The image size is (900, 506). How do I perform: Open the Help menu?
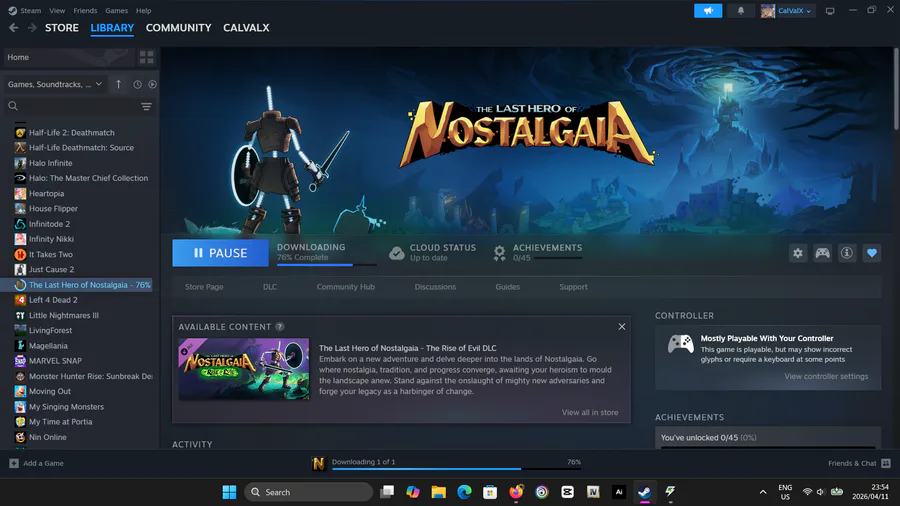[x=143, y=10]
